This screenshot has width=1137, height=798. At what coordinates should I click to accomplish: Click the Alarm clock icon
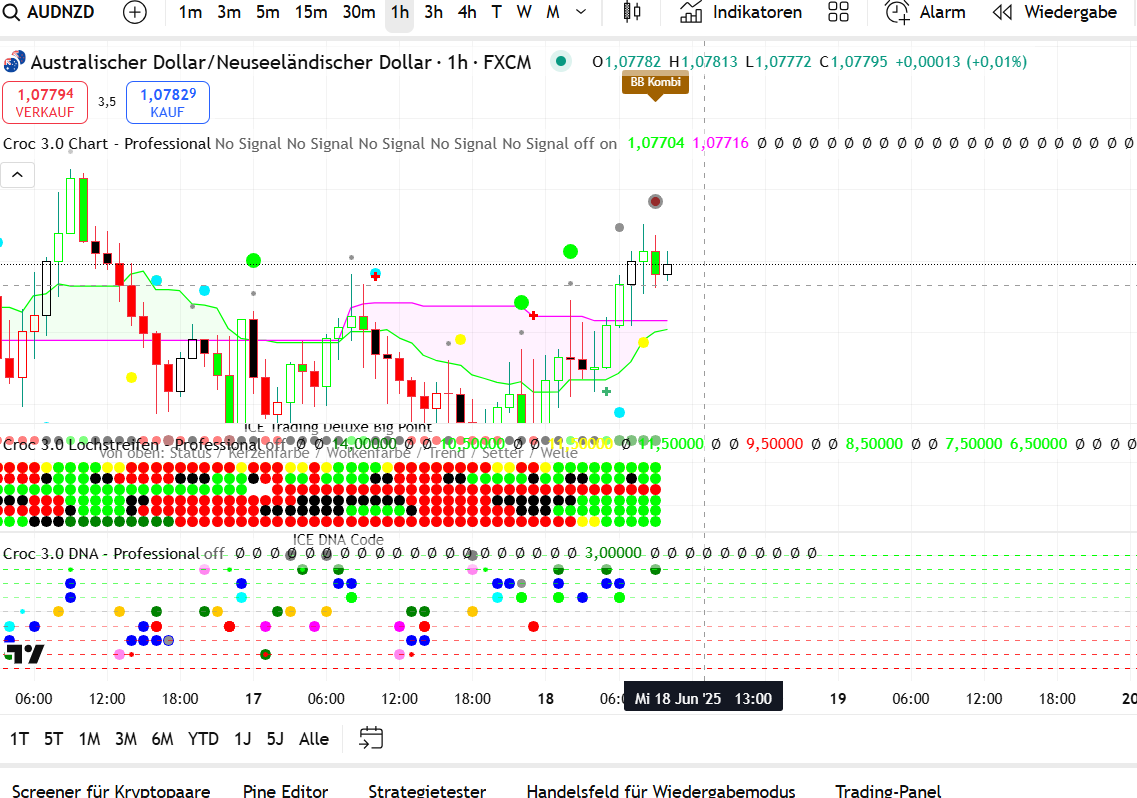pos(897,12)
